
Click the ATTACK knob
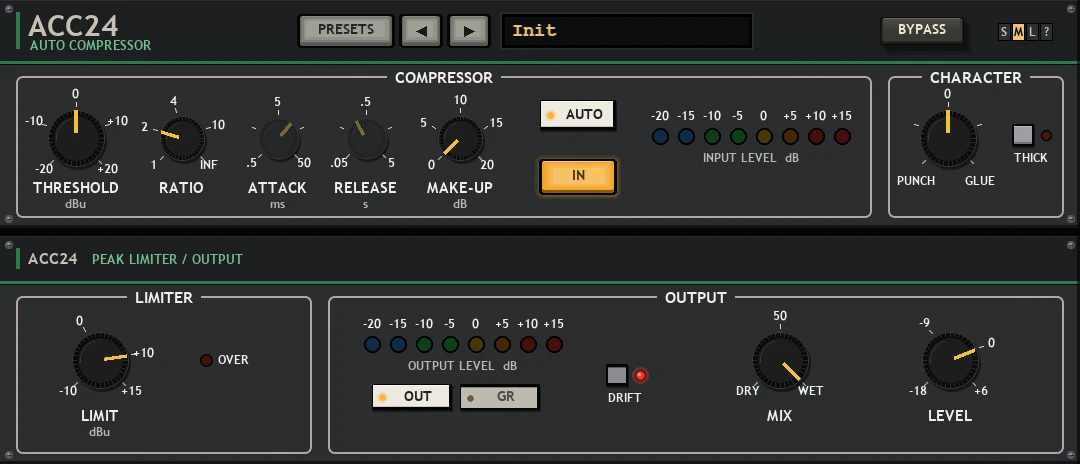(x=279, y=140)
